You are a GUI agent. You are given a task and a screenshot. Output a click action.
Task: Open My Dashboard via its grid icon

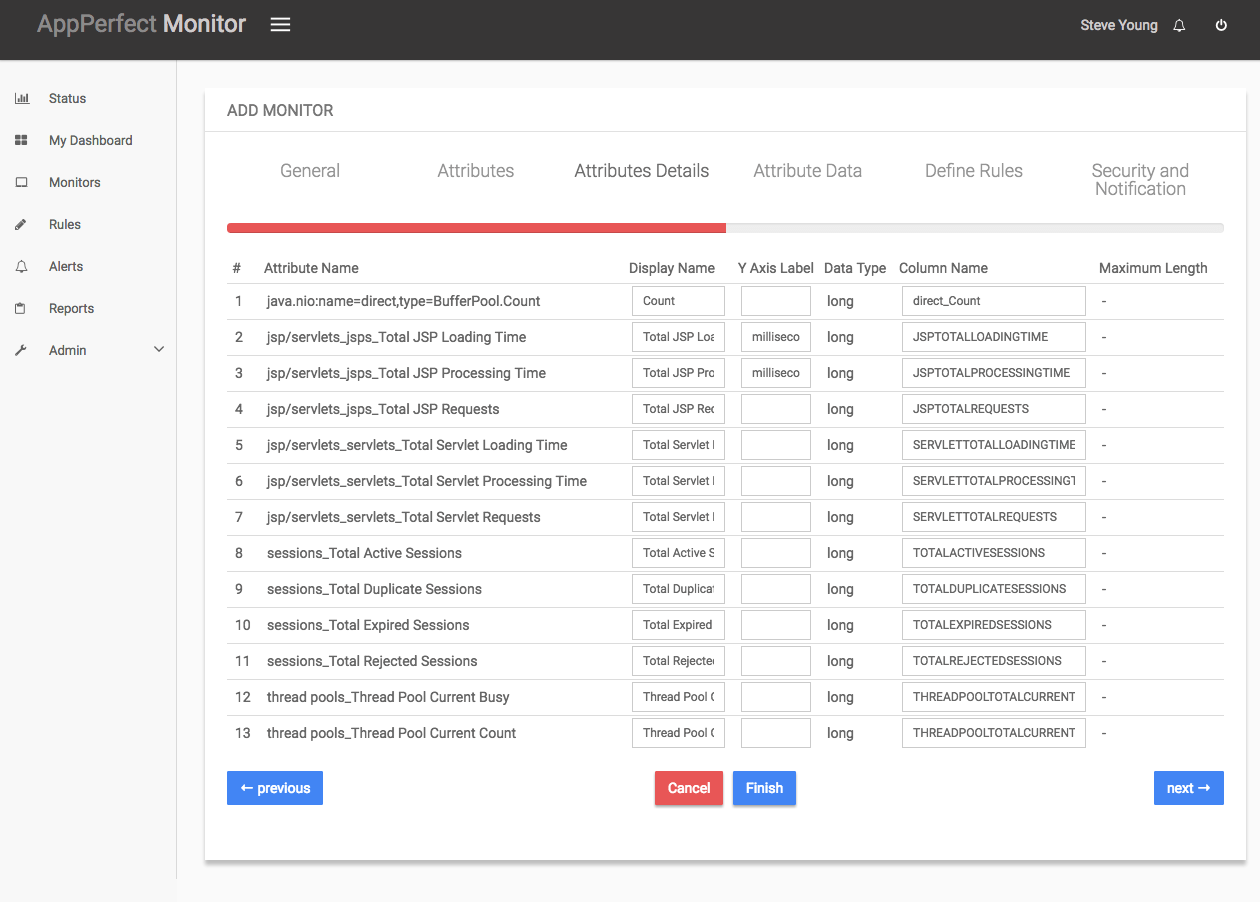click(x=21, y=140)
